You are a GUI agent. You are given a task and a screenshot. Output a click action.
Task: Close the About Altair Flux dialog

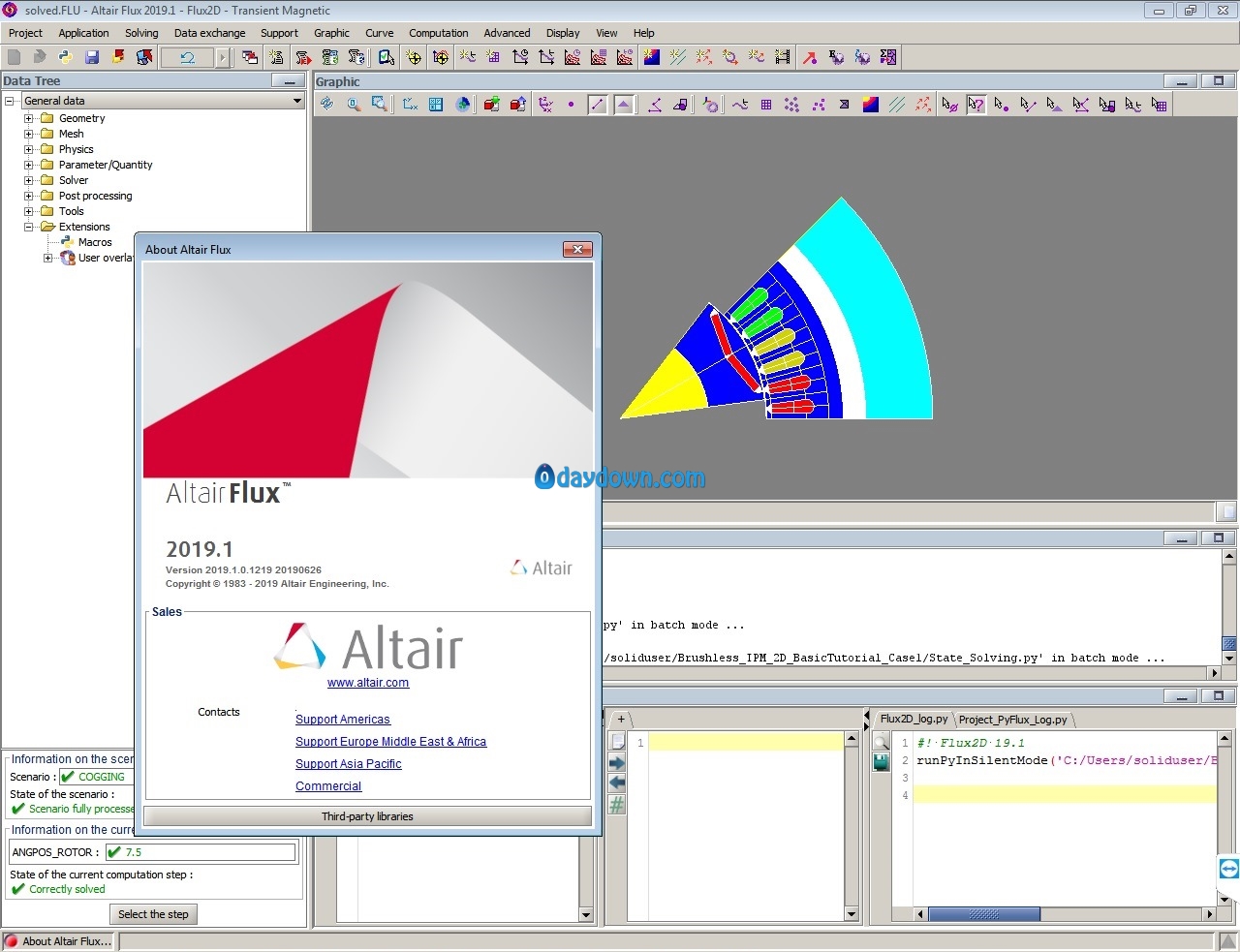(577, 249)
